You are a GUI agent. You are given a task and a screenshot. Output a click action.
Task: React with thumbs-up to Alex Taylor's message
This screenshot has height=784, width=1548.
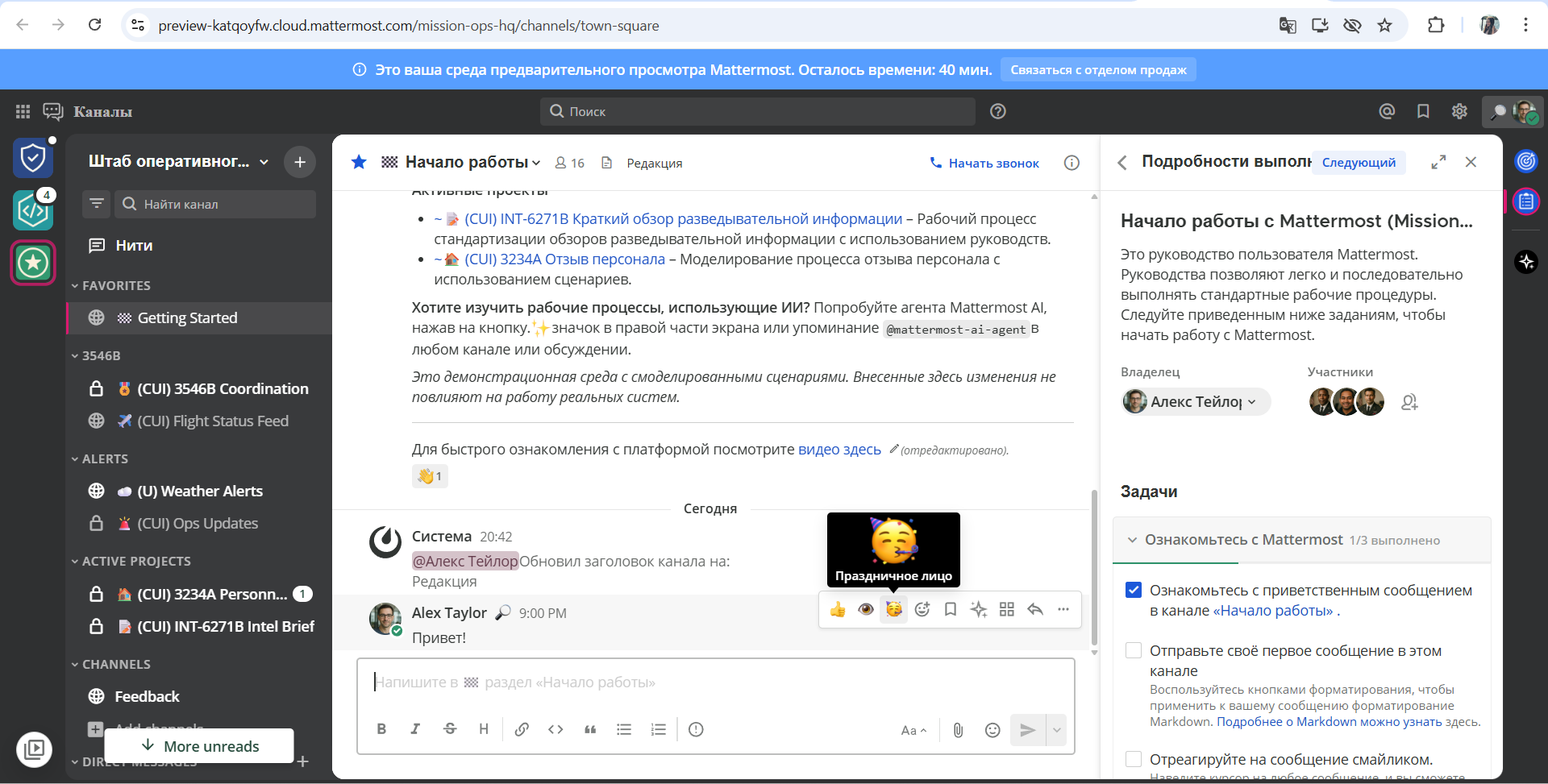pyautogui.click(x=838, y=610)
